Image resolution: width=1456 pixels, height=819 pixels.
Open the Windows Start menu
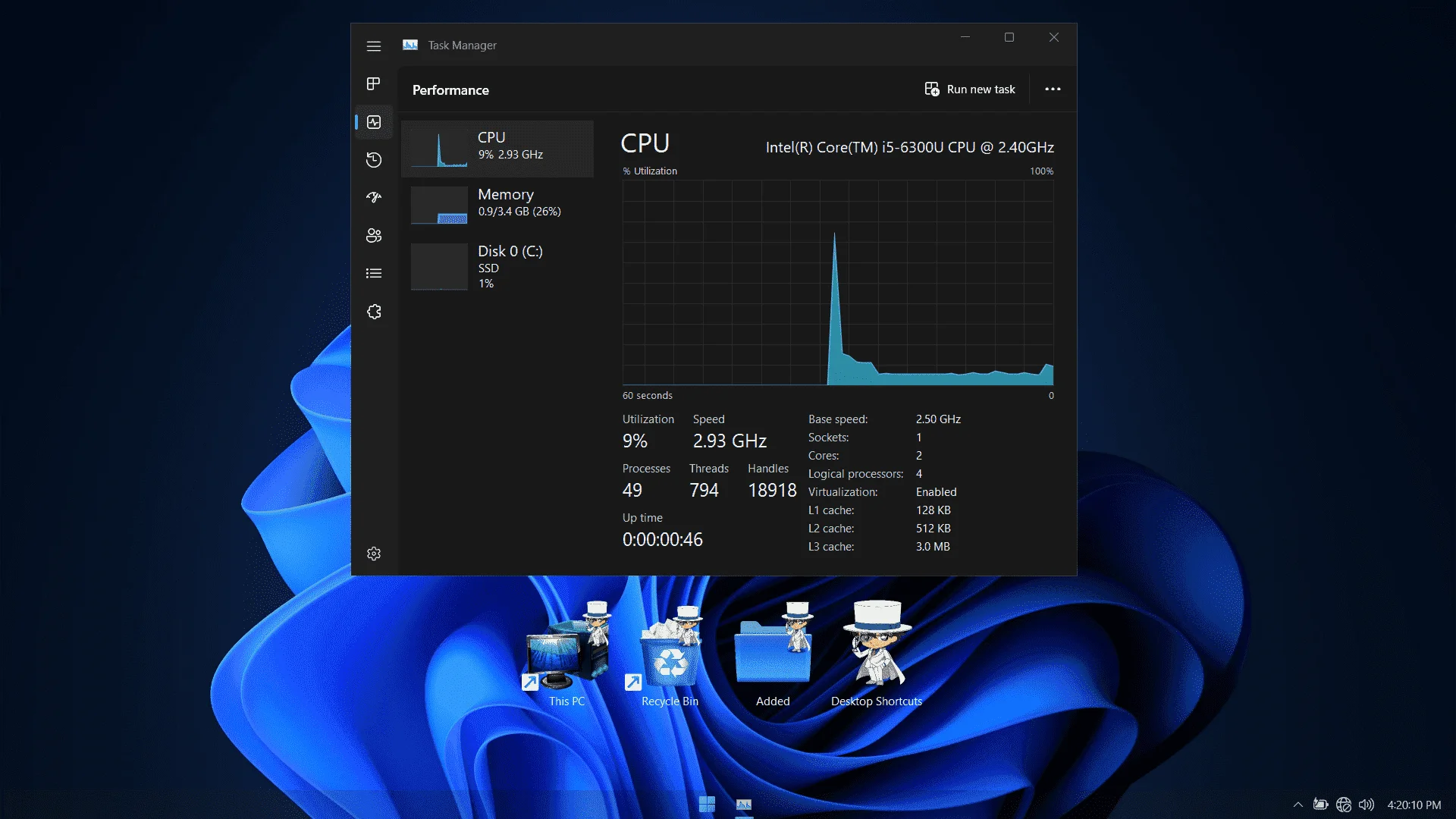tap(707, 804)
